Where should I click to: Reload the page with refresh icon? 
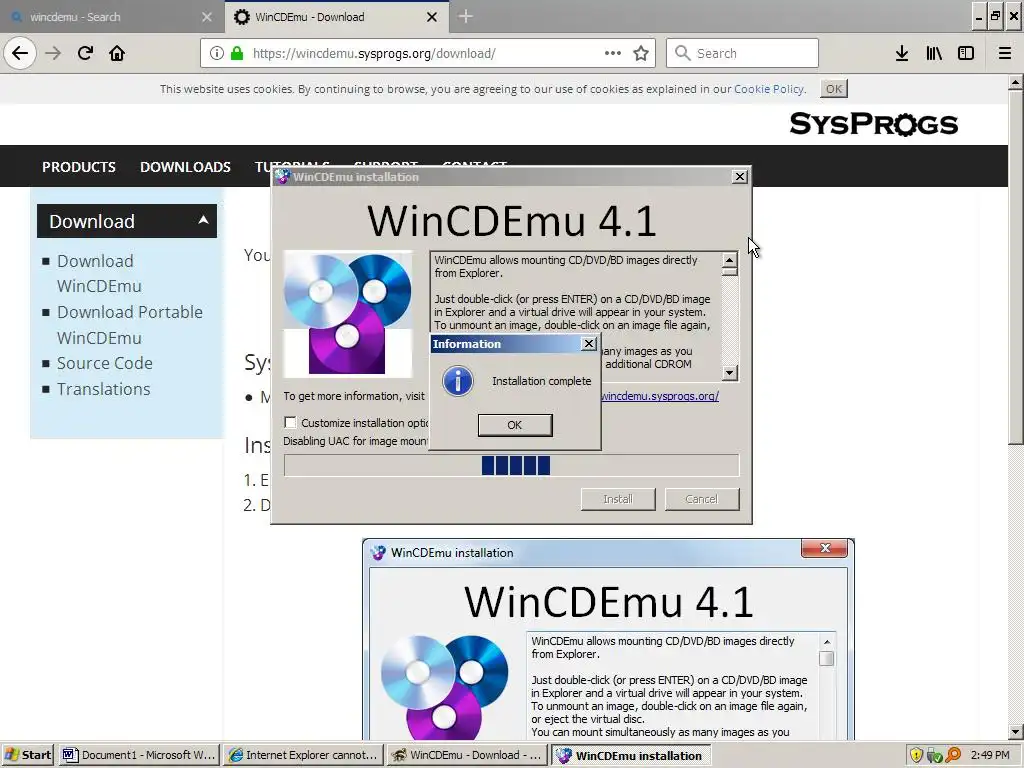coord(85,53)
